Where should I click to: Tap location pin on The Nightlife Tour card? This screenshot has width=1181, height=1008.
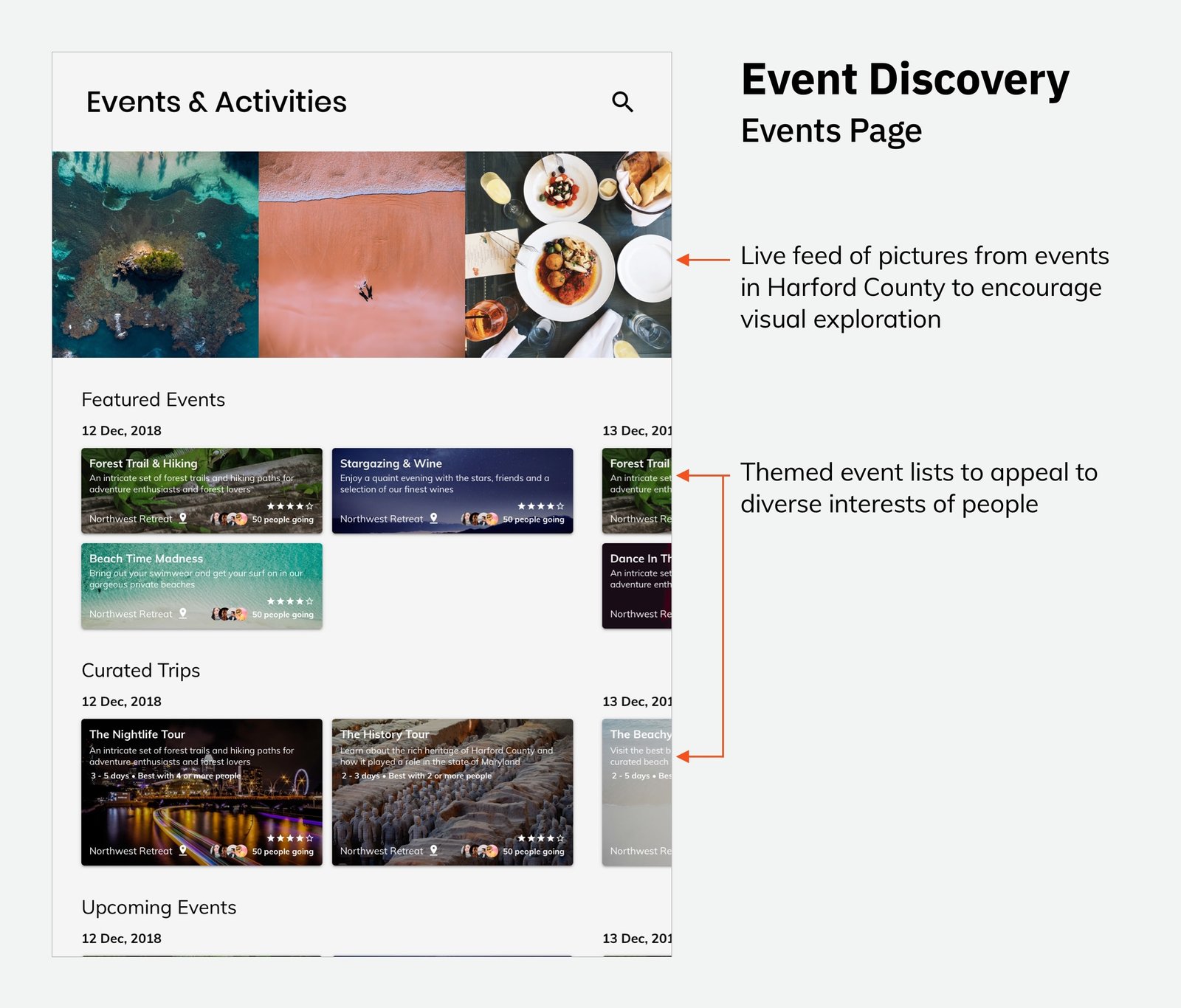point(183,850)
